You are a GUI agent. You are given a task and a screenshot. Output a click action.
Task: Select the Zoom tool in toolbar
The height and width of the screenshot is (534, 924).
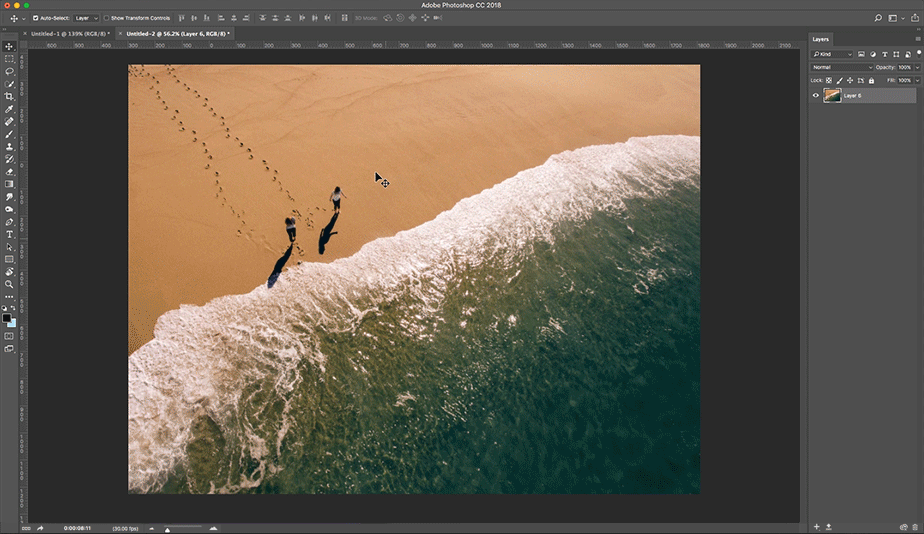(x=9, y=285)
